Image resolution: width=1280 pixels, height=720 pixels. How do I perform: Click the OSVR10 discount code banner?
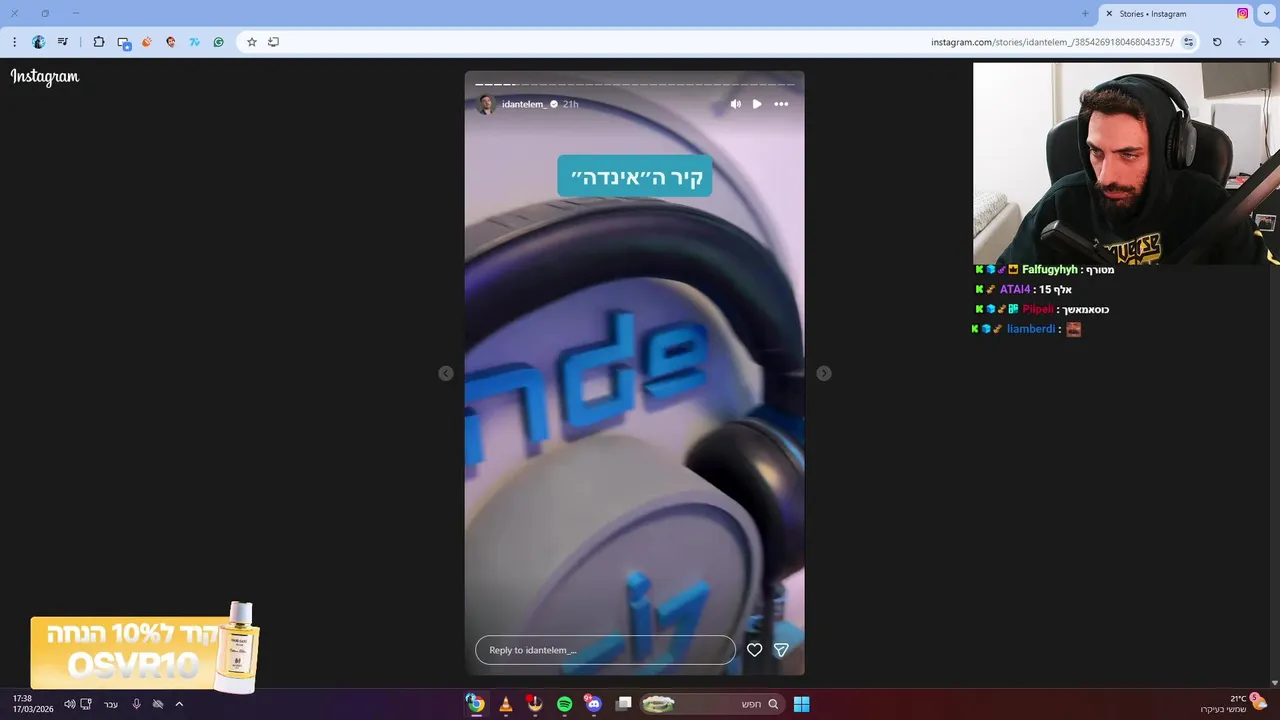point(145,650)
